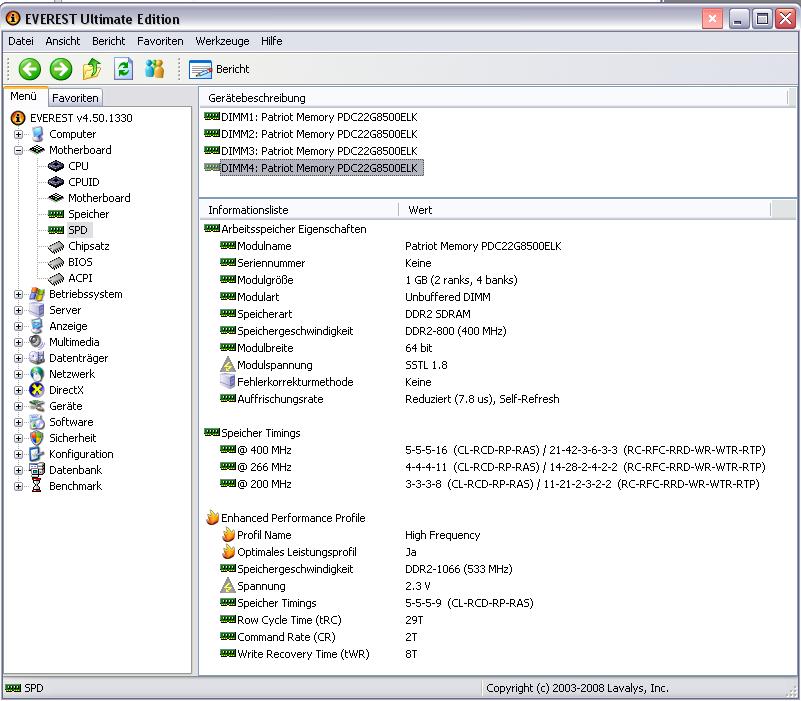Click the Konfiguration icon in tree
Image resolution: width=801 pixels, height=701 pixels.
pos(37,454)
